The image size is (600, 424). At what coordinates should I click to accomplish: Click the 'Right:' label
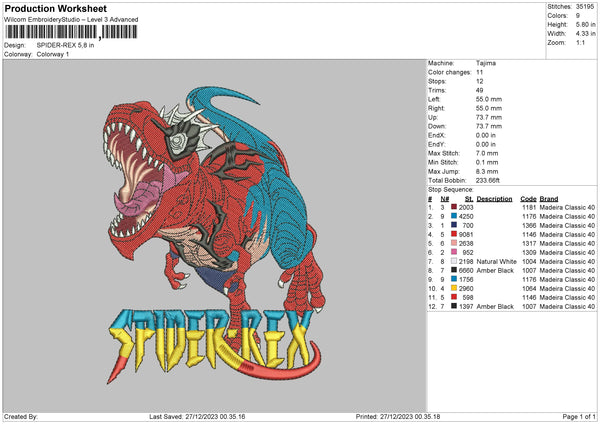[x=436, y=108]
